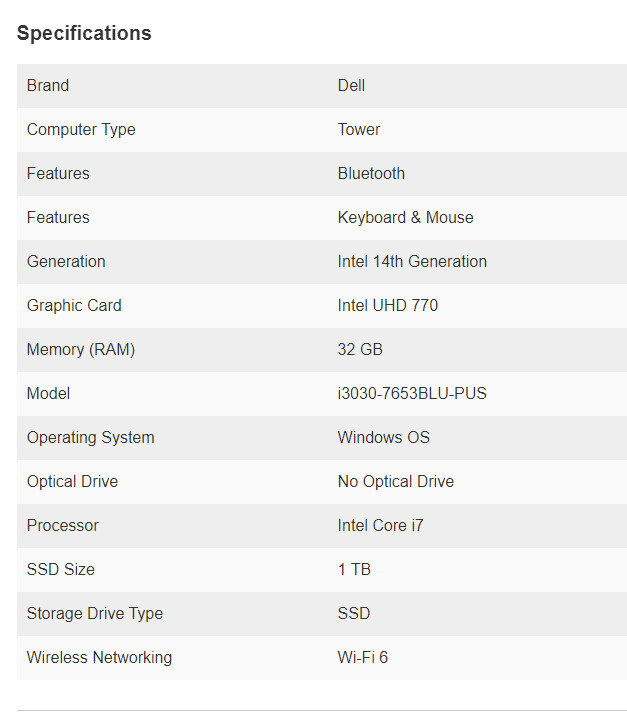627x717 pixels.
Task: Click the Graphic Card label
Action: (x=74, y=305)
